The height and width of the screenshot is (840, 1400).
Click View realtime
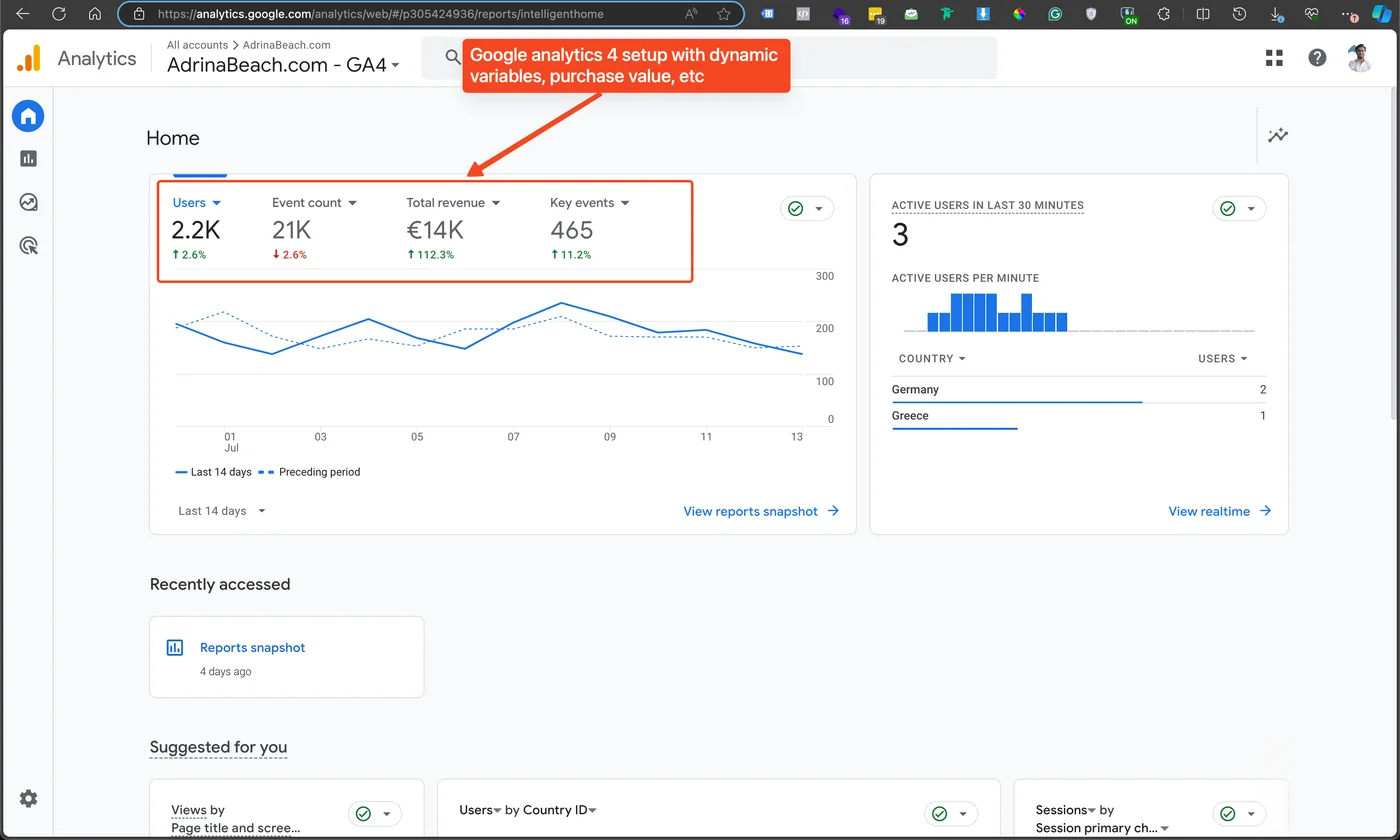tap(1209, 511)
